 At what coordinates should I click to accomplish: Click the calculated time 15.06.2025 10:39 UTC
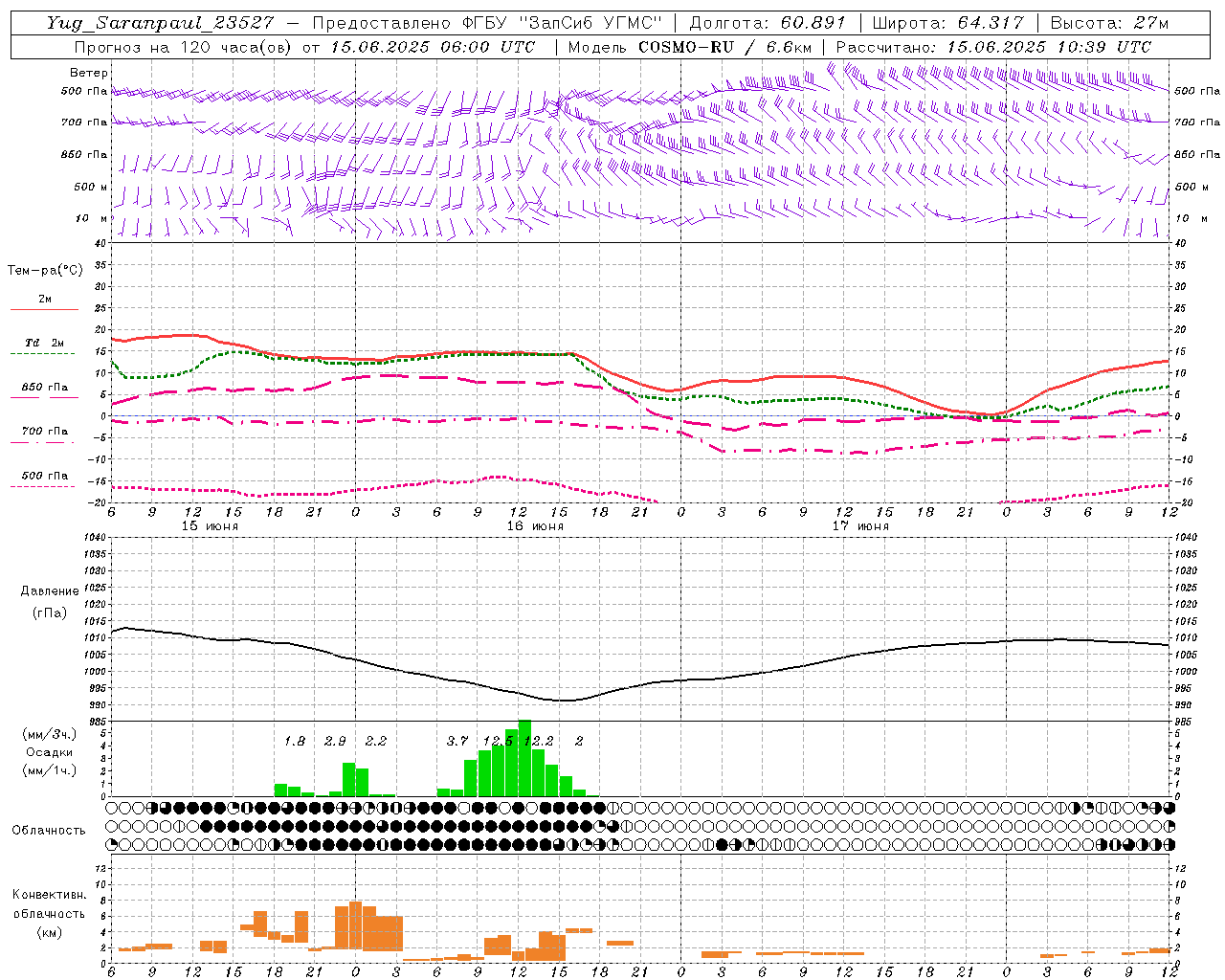[x=1049, y=47]
